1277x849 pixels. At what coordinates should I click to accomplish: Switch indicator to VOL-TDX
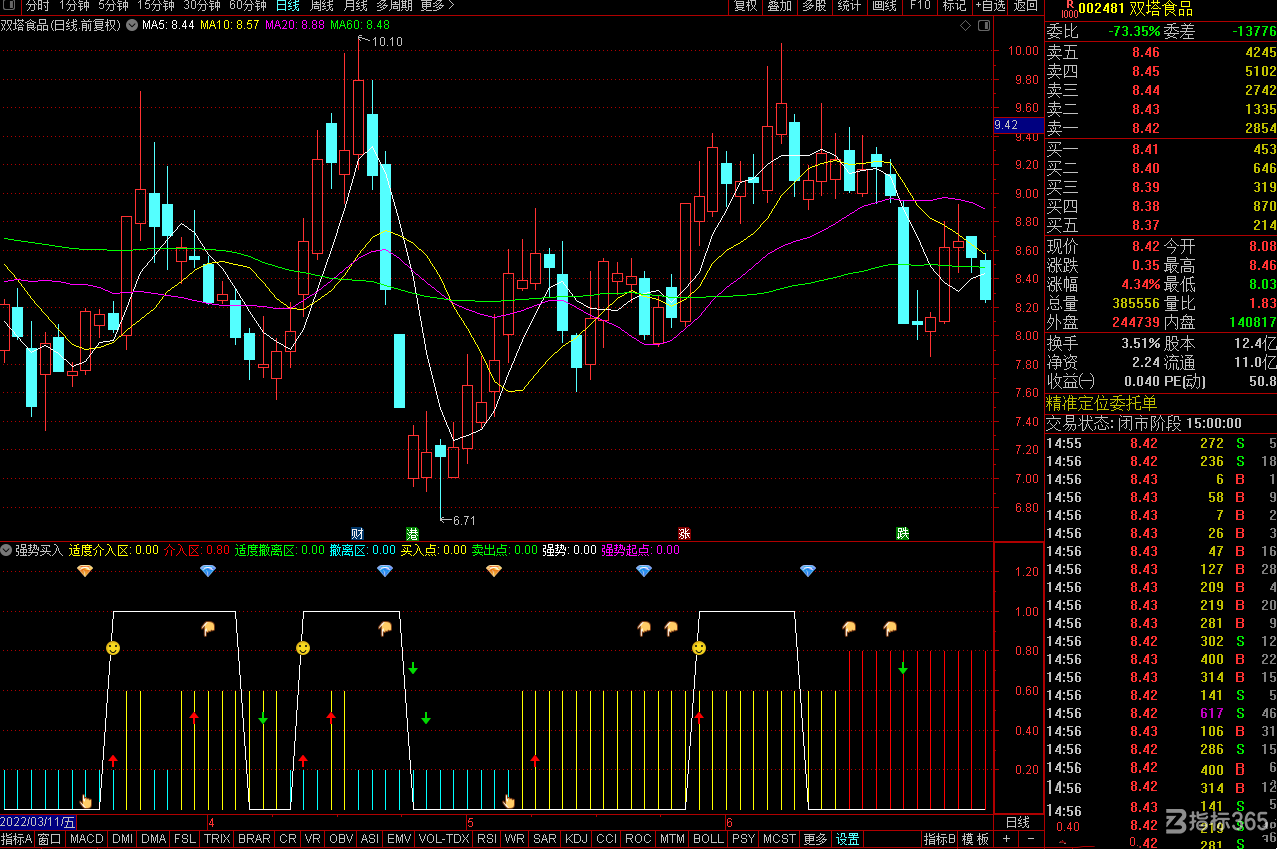click(443, 839)
